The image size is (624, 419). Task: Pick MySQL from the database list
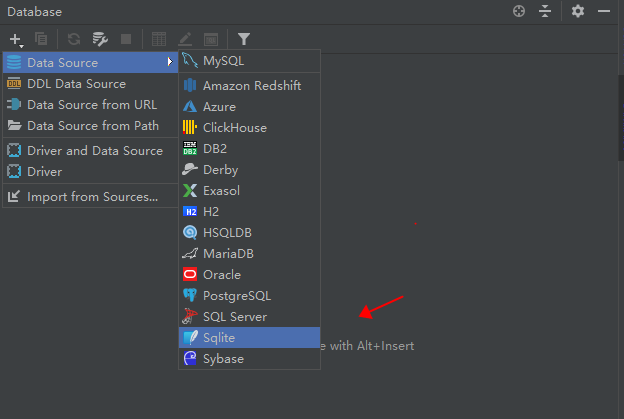[x=223, y=61]
